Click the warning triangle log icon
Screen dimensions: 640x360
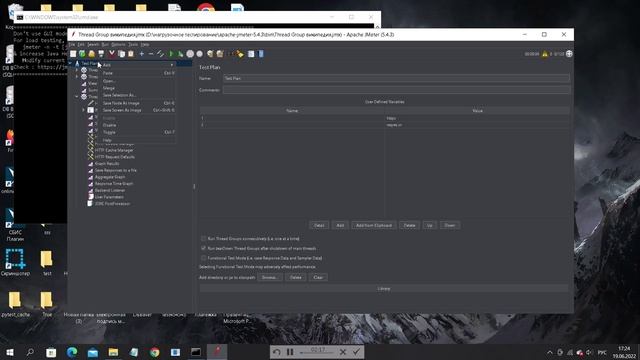pos(544,54)
